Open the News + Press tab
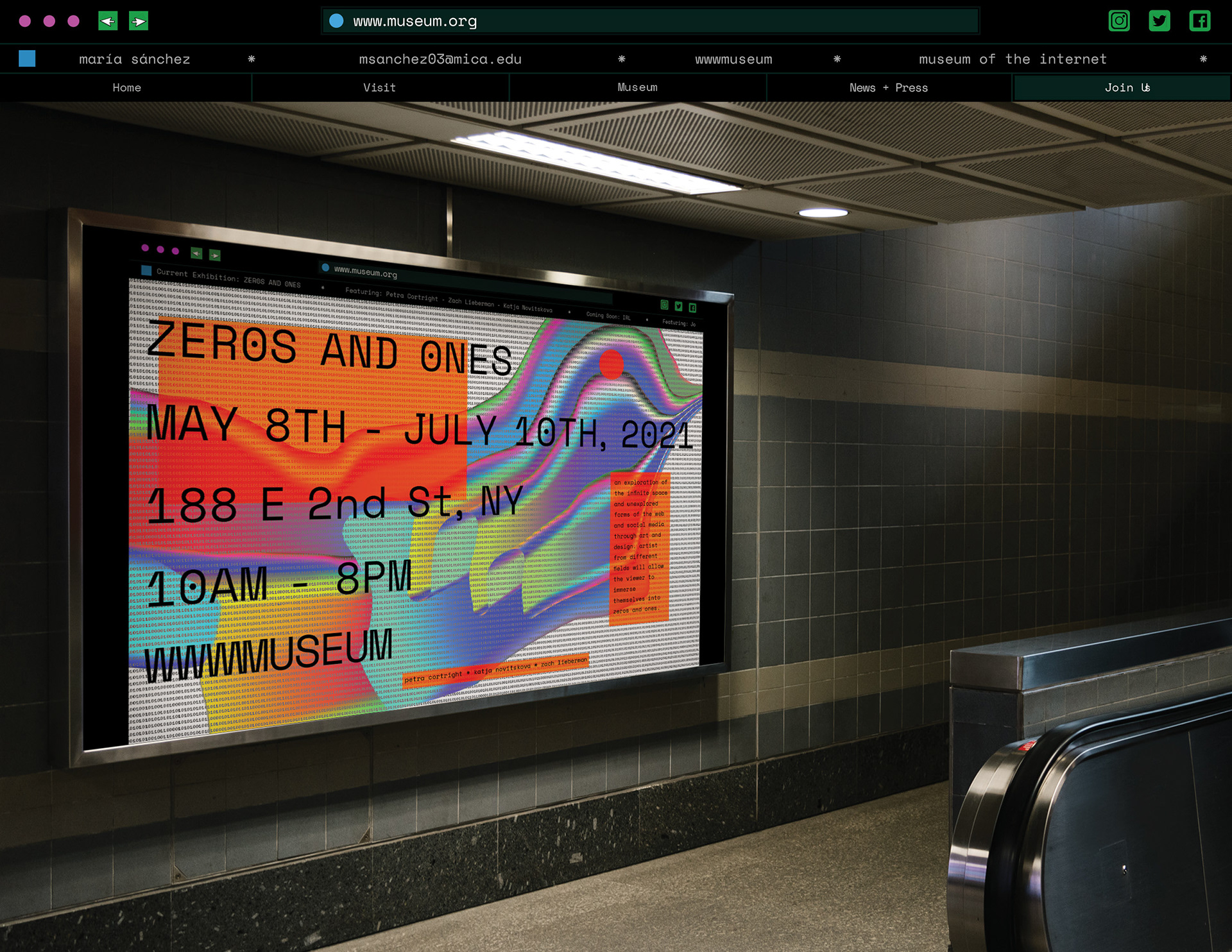Image resolution: width=1232 pixels, height=952 pixels. click(x=889, y=88)
